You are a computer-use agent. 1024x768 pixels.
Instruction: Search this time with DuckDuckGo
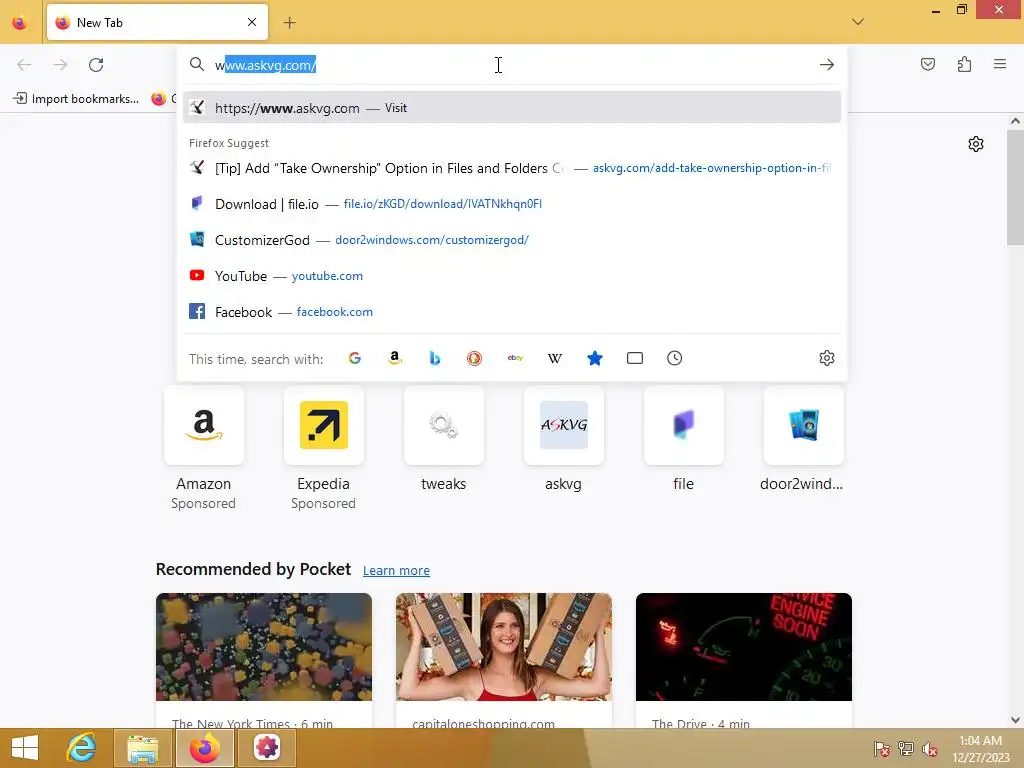474,358
